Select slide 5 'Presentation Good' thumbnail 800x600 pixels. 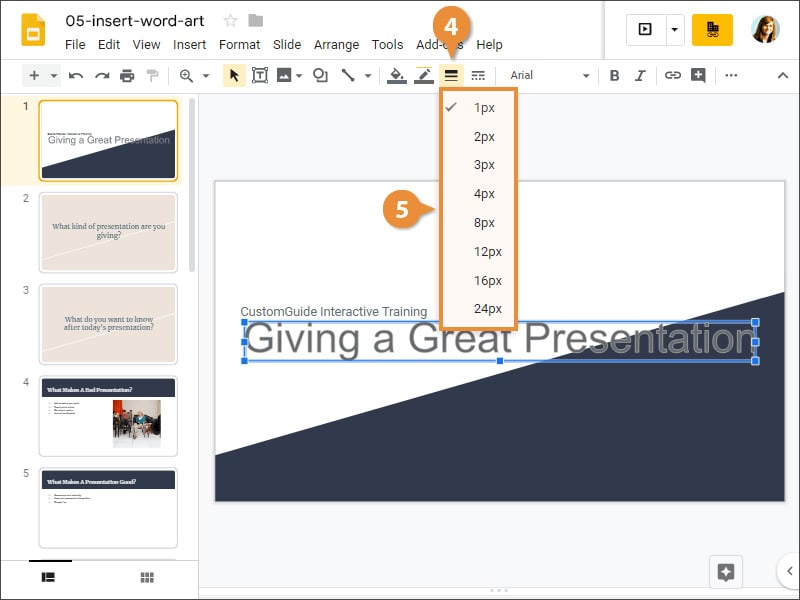(x=108, y=508)
